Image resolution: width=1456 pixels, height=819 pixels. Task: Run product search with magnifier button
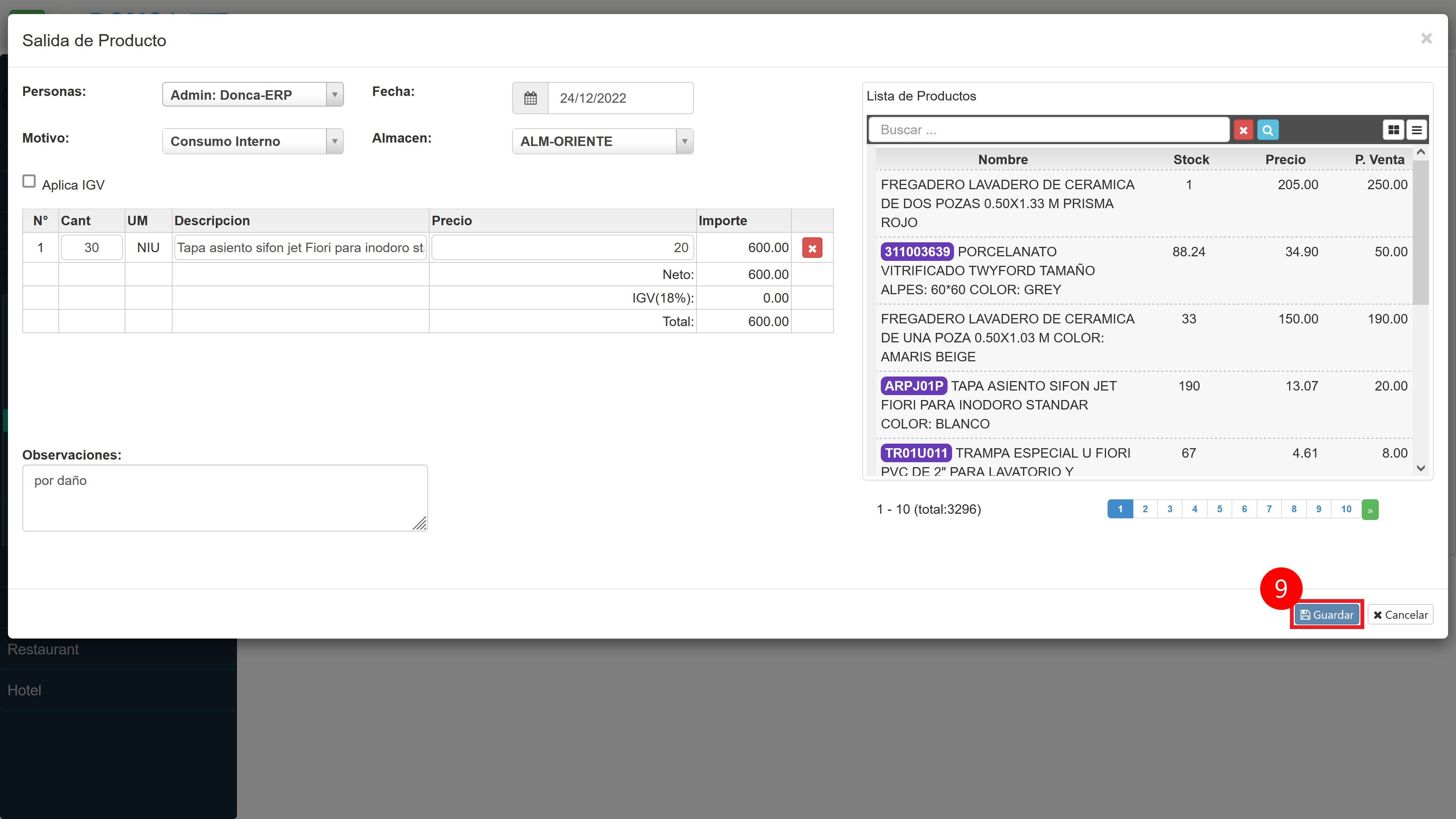click(x=1268, y=130)
